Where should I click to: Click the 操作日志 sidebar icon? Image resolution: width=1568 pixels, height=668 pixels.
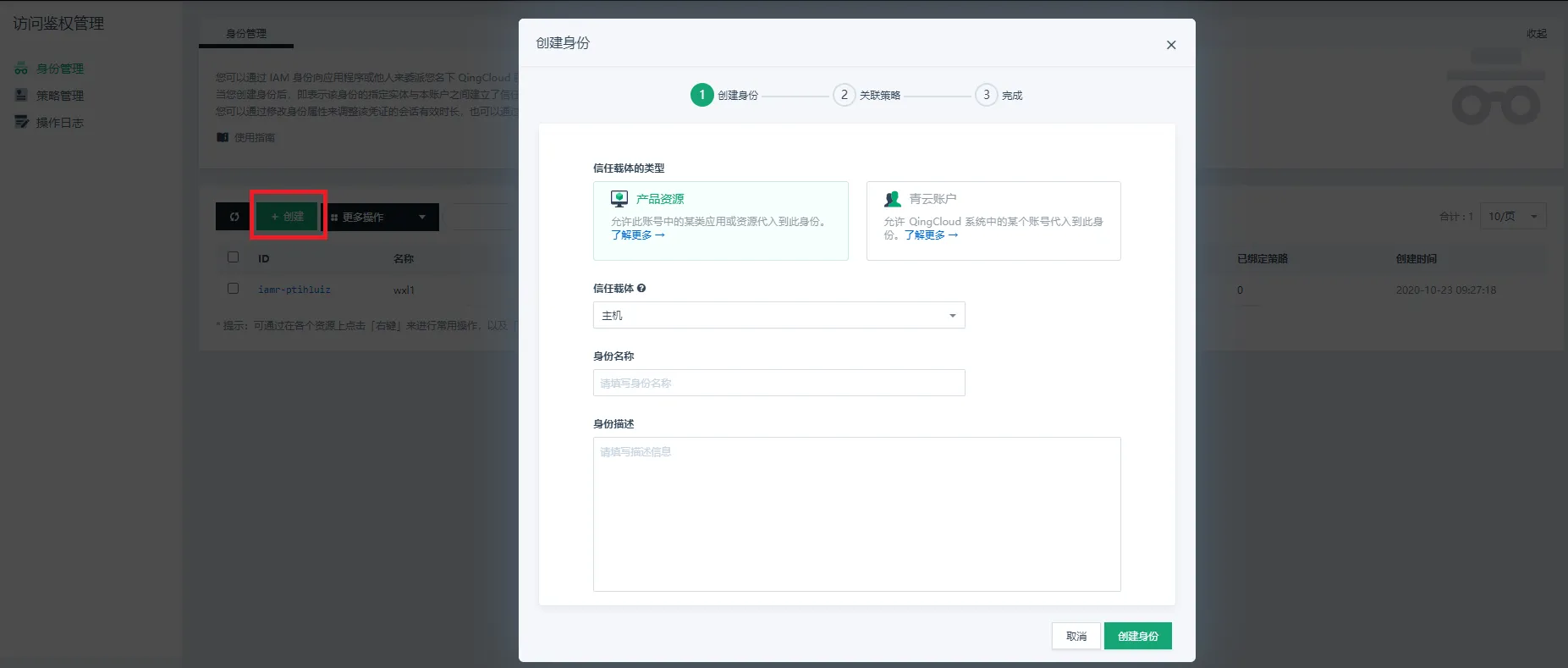click(x=21, y=123)
